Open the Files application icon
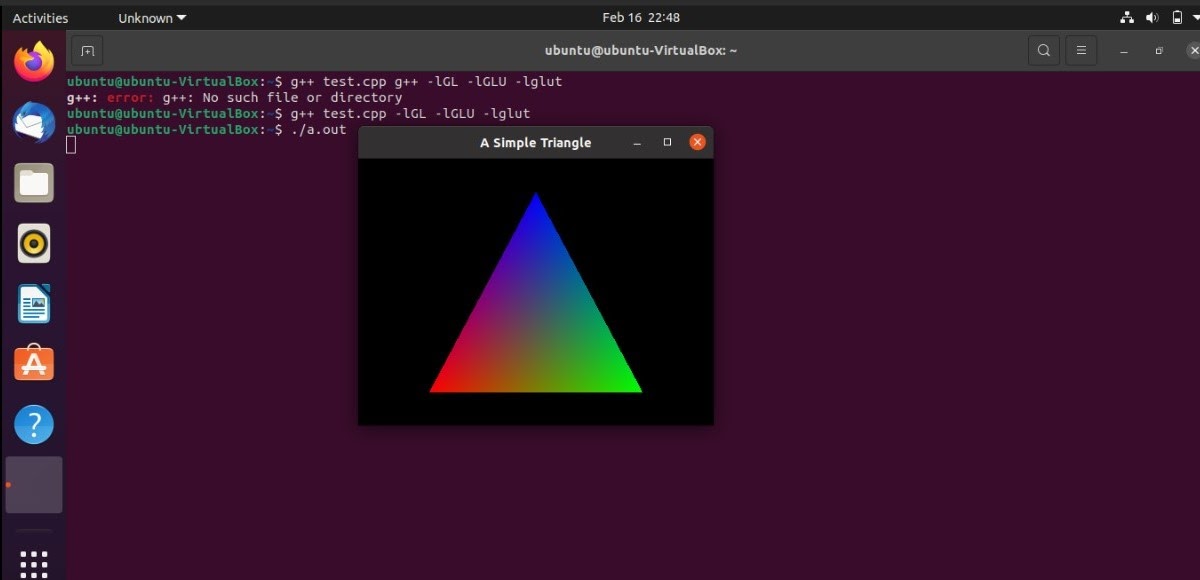1200x580 pixels. pyautogui.click(x=33, y=182)
